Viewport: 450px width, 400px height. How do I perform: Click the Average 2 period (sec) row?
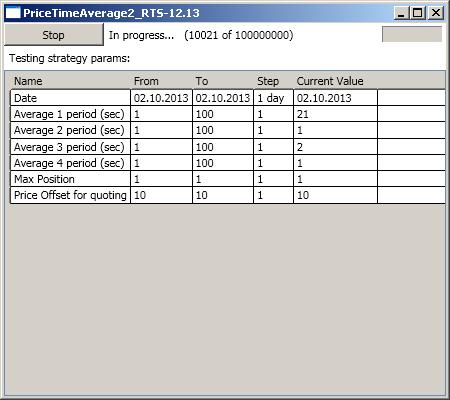(228, 130)
